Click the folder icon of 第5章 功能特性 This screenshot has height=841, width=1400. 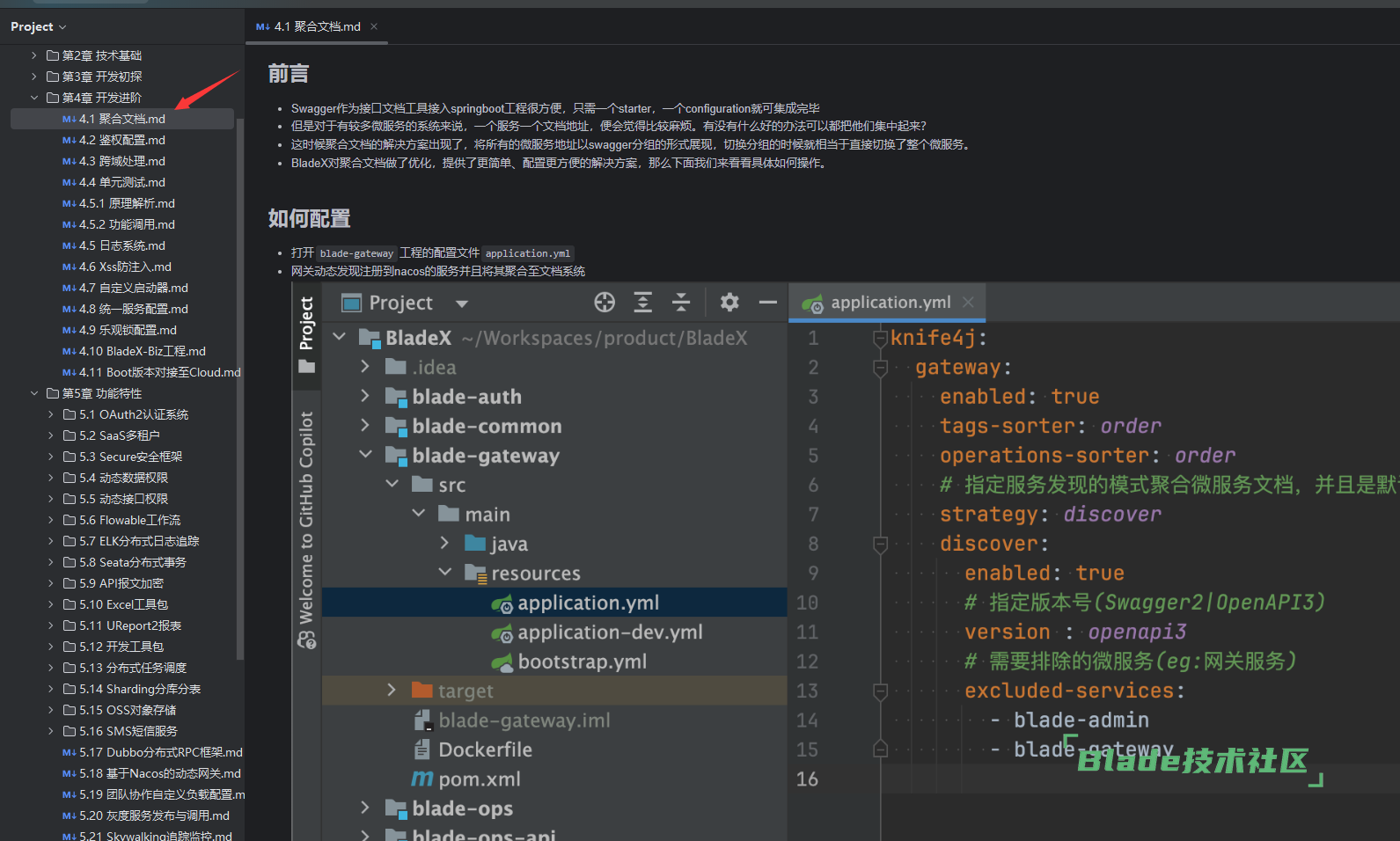[53, 393]
